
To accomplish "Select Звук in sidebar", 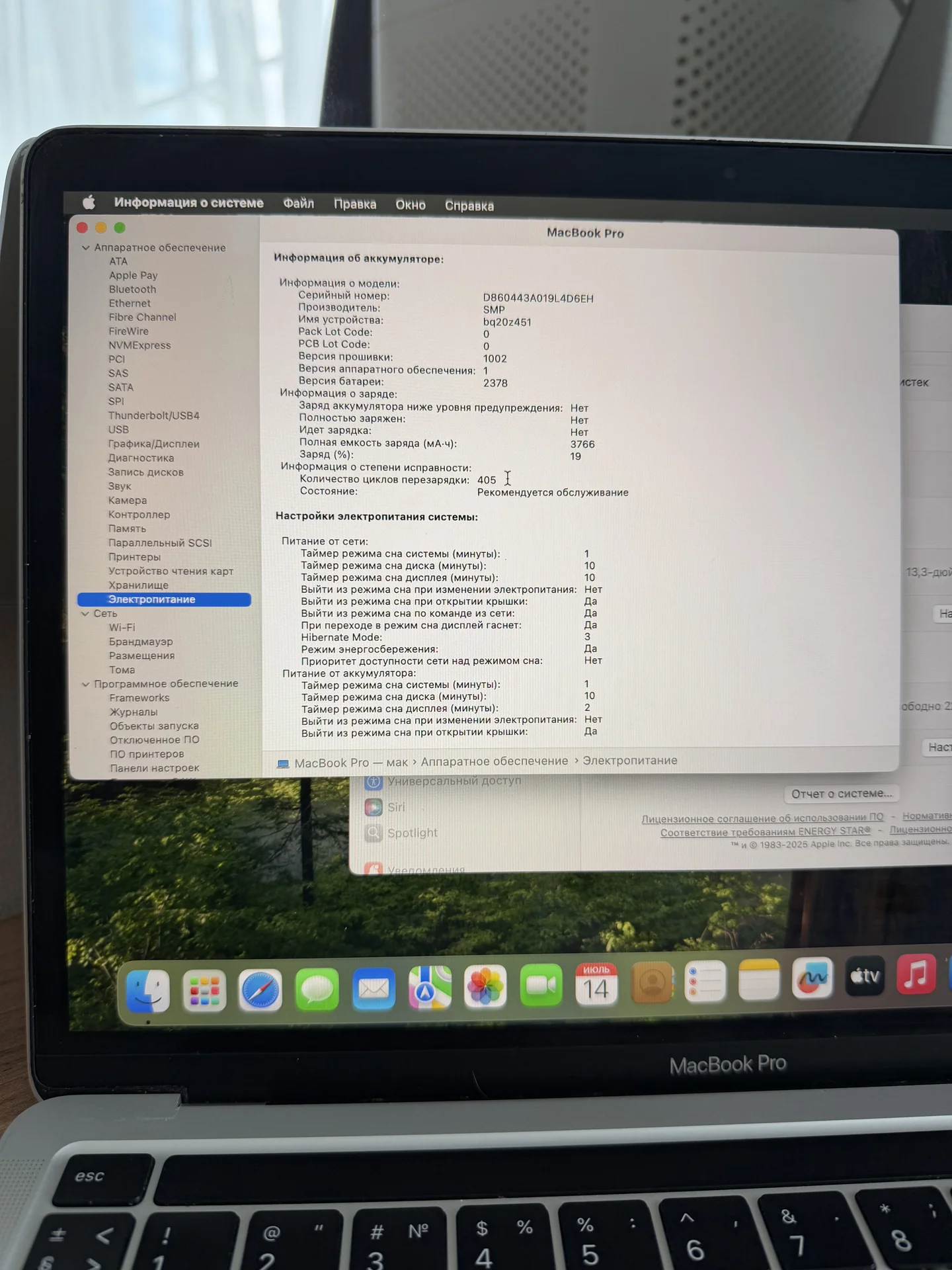I will coord(120,486).
